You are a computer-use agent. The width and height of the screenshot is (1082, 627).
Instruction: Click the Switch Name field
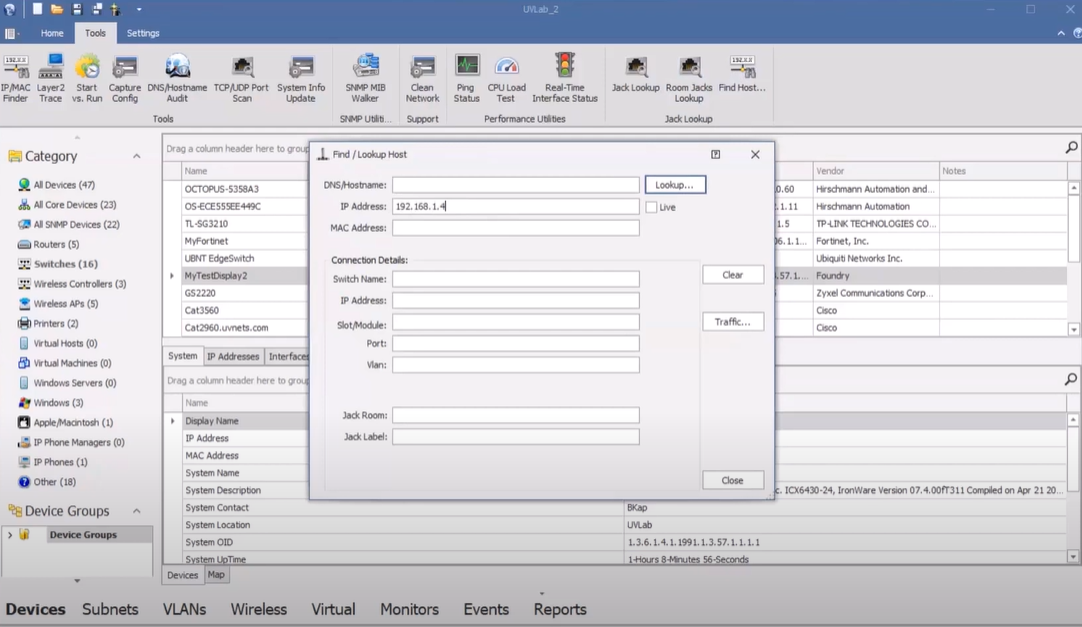click(x=515, y=279)
